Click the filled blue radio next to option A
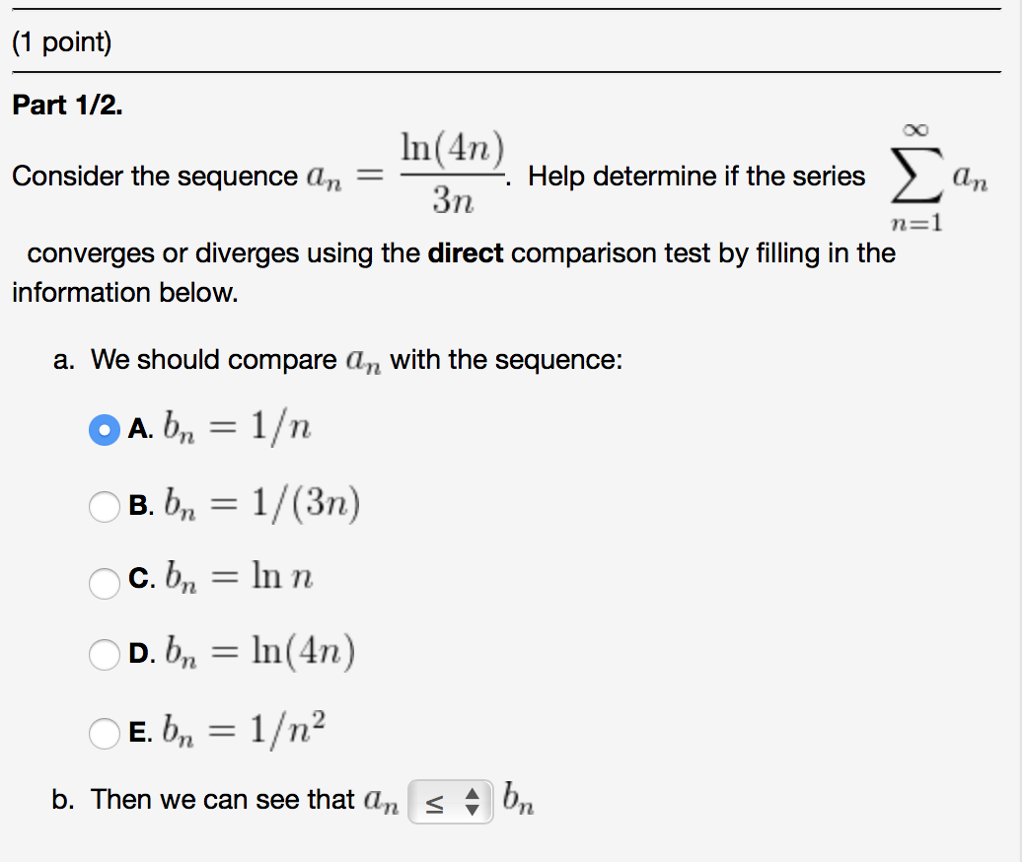1024x862 pixels. 104,429
